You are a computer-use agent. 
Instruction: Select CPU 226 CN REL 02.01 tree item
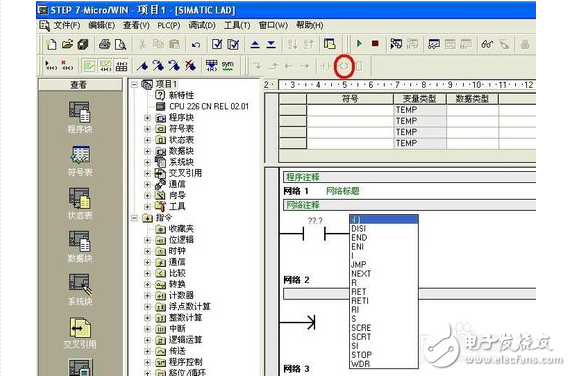(x=209, y=107)
